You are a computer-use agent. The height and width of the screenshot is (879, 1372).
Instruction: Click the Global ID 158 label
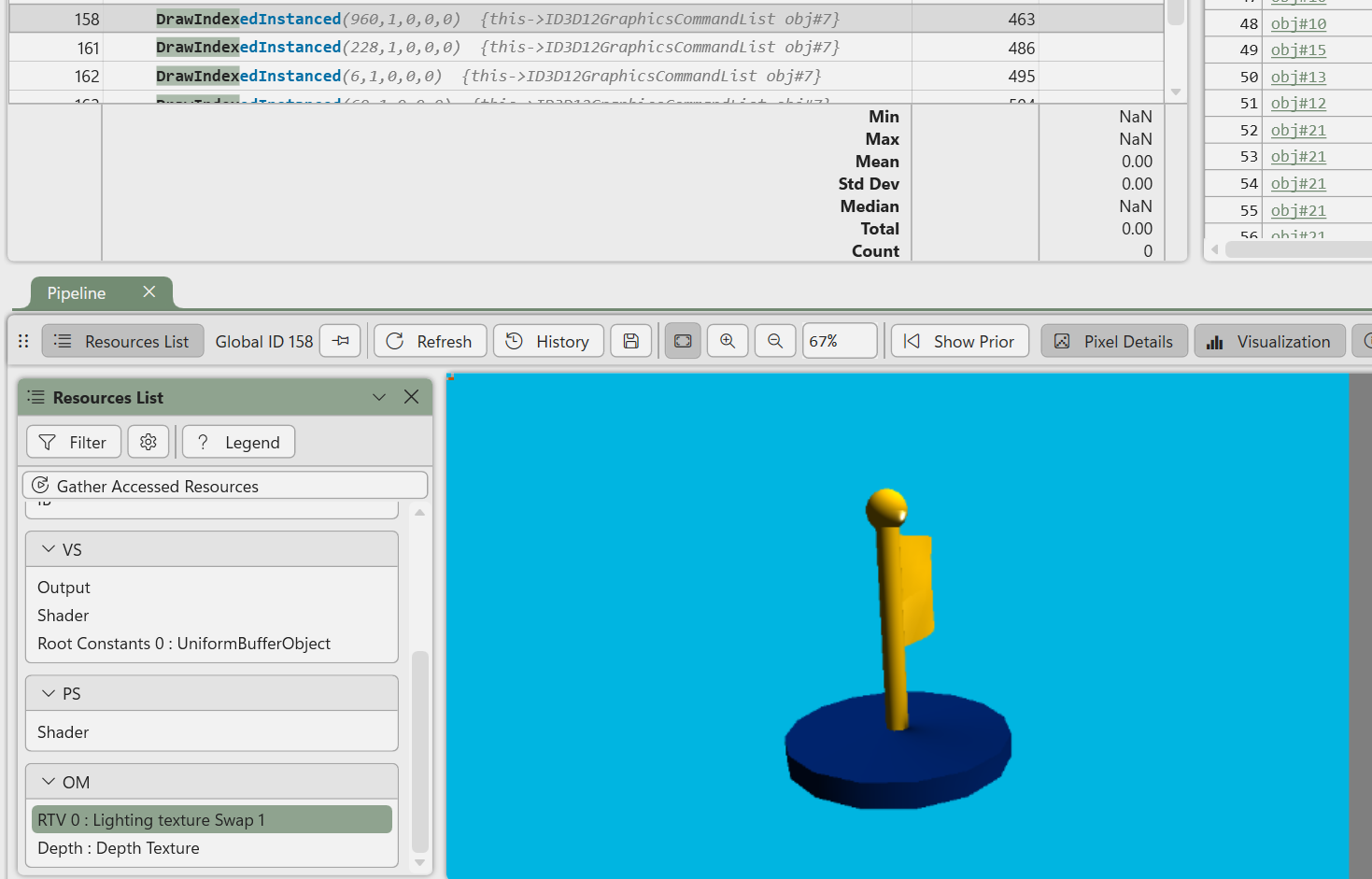(x=264, y=341)
